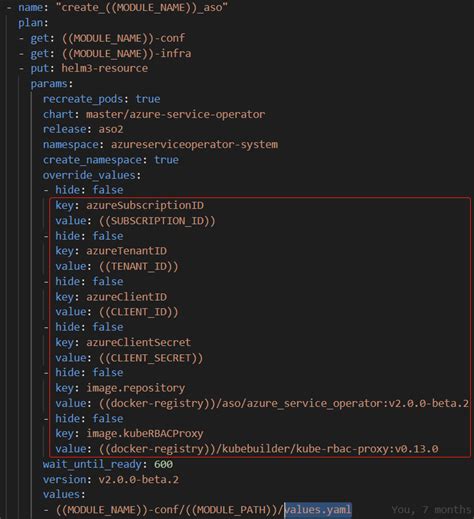Click chart master/azure-service-operator value
Screen dimensions: 474x519
point(175,114)
